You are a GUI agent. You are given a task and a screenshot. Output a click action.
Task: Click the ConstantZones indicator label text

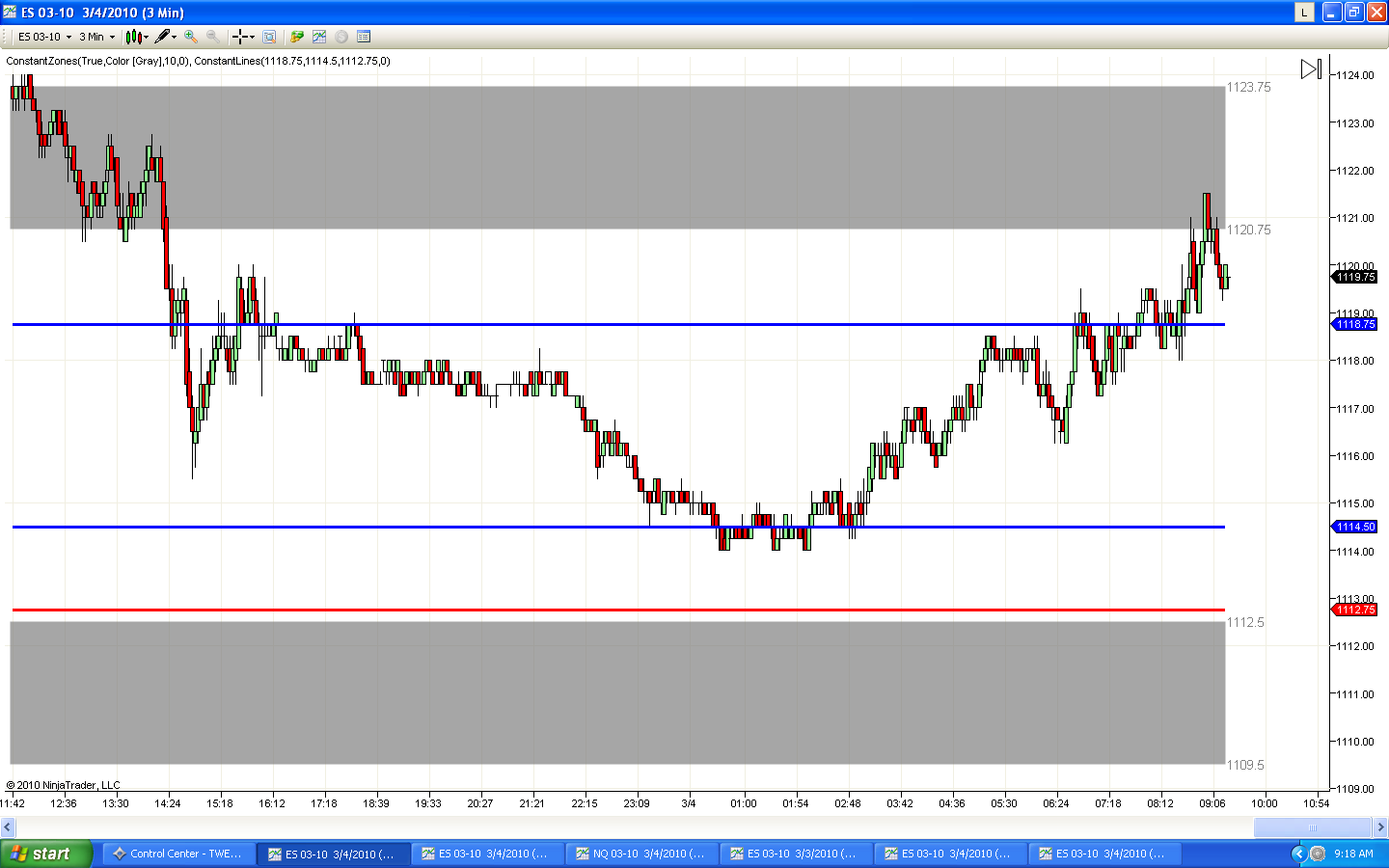coord(96,61)
